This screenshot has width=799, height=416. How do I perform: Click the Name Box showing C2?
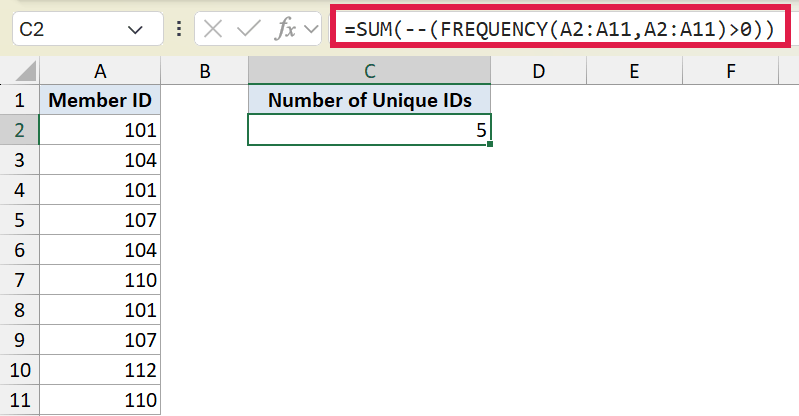(87, 29)
